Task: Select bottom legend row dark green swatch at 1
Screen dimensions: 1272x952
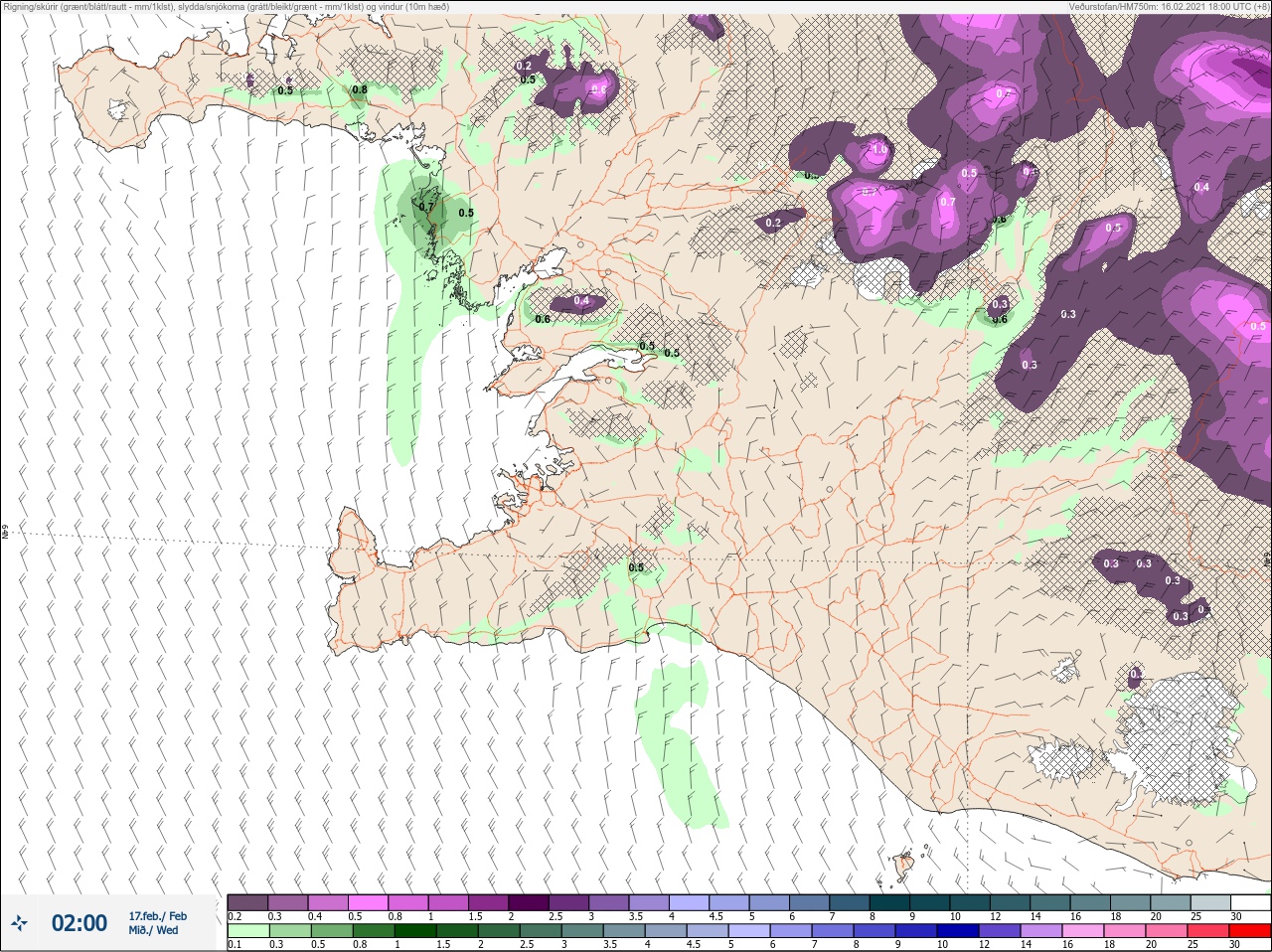Action: click(414, 931)
